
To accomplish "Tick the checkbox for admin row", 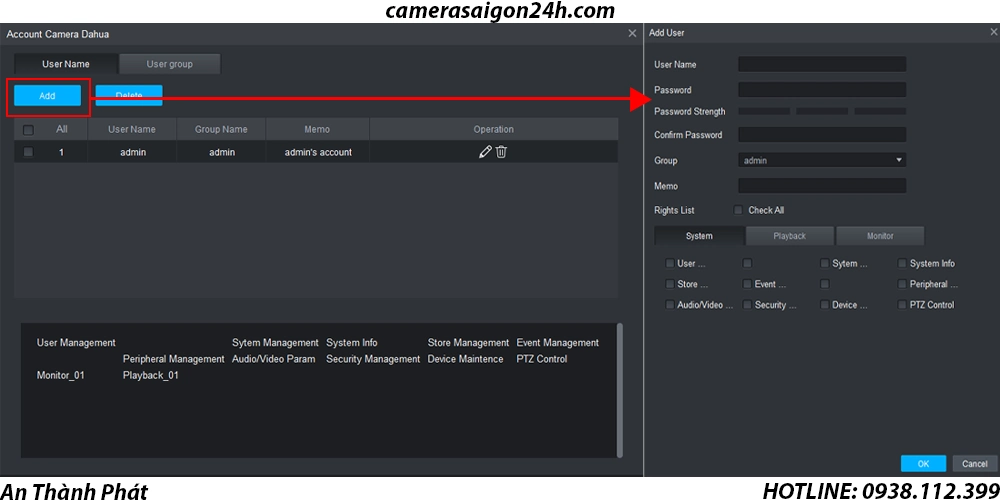I will coord(28,152).
